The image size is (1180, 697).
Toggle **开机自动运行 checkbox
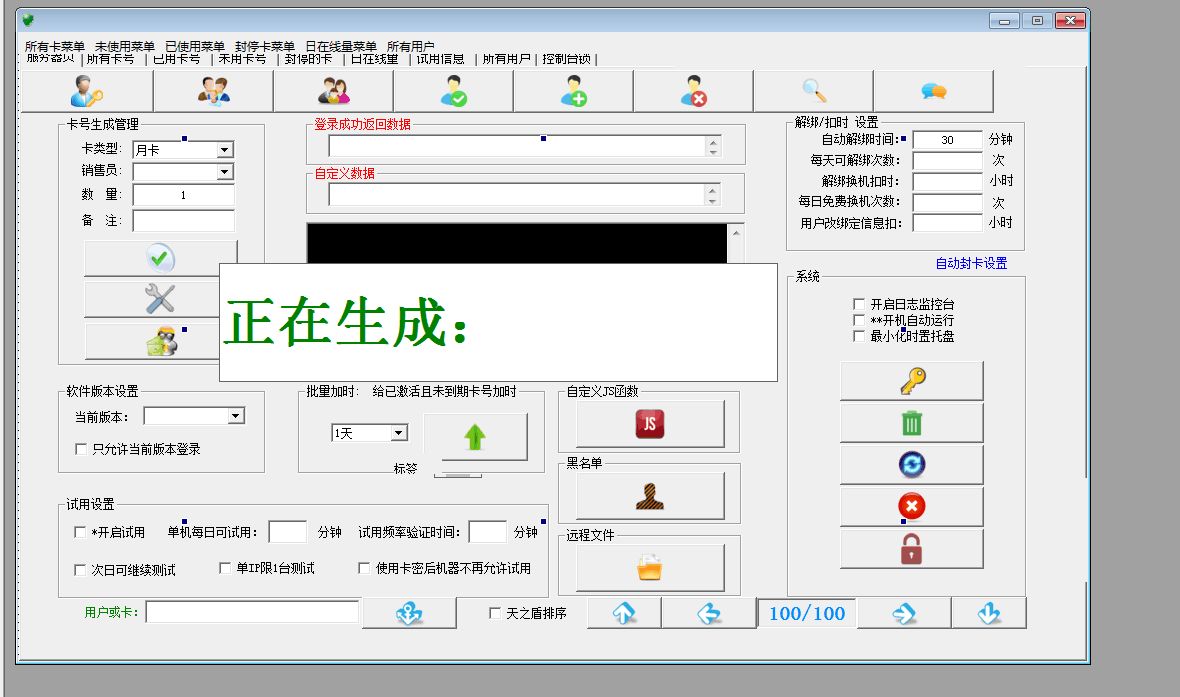point(859,320)
